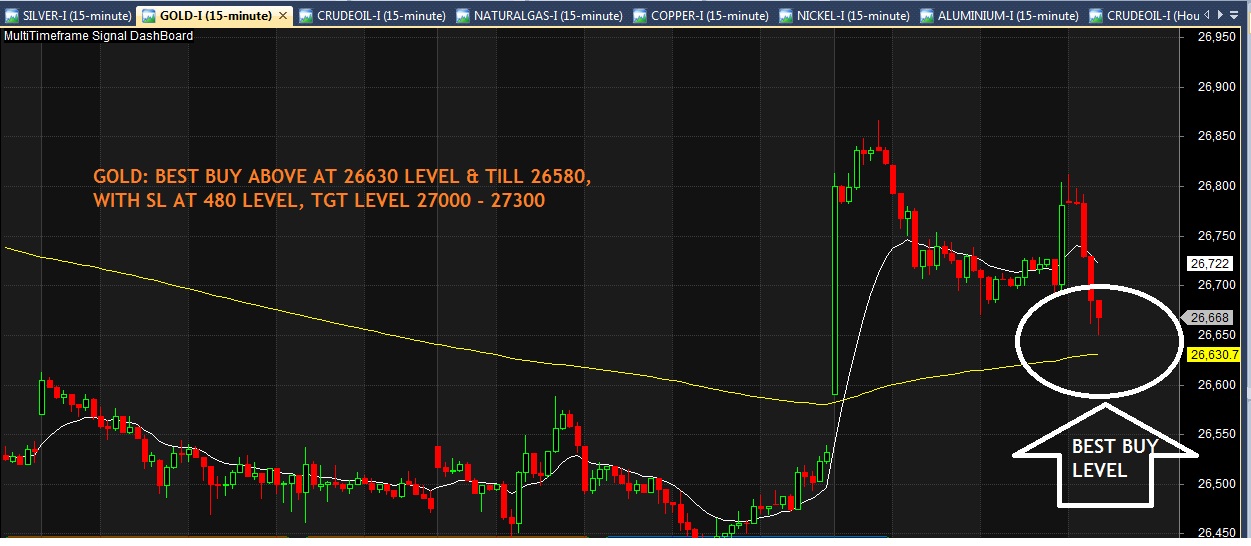Click the 26,800 axis value
This screenshot has height=546, width=1251.
[1218, 186]
